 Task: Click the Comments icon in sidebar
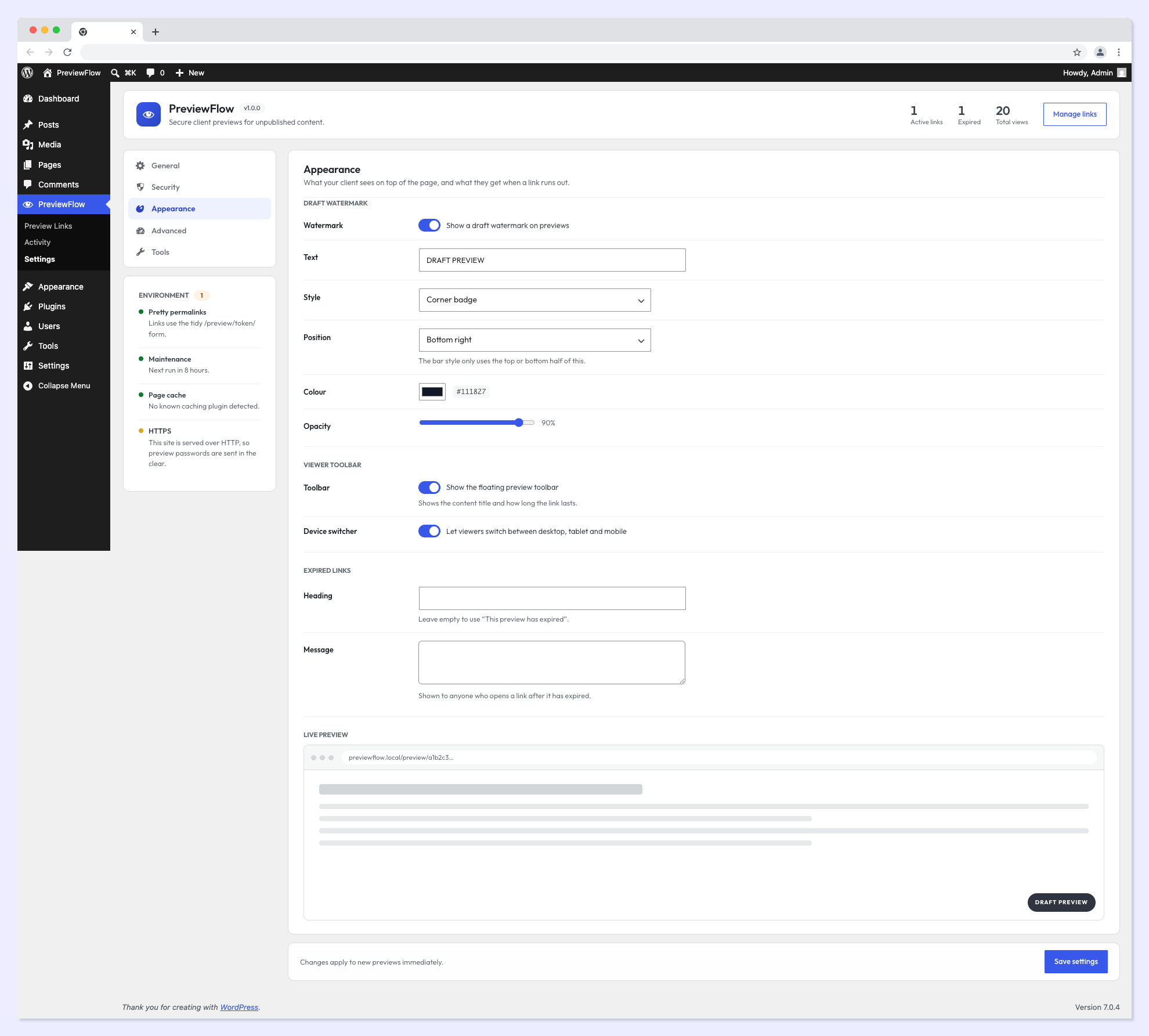coord(28,185)
